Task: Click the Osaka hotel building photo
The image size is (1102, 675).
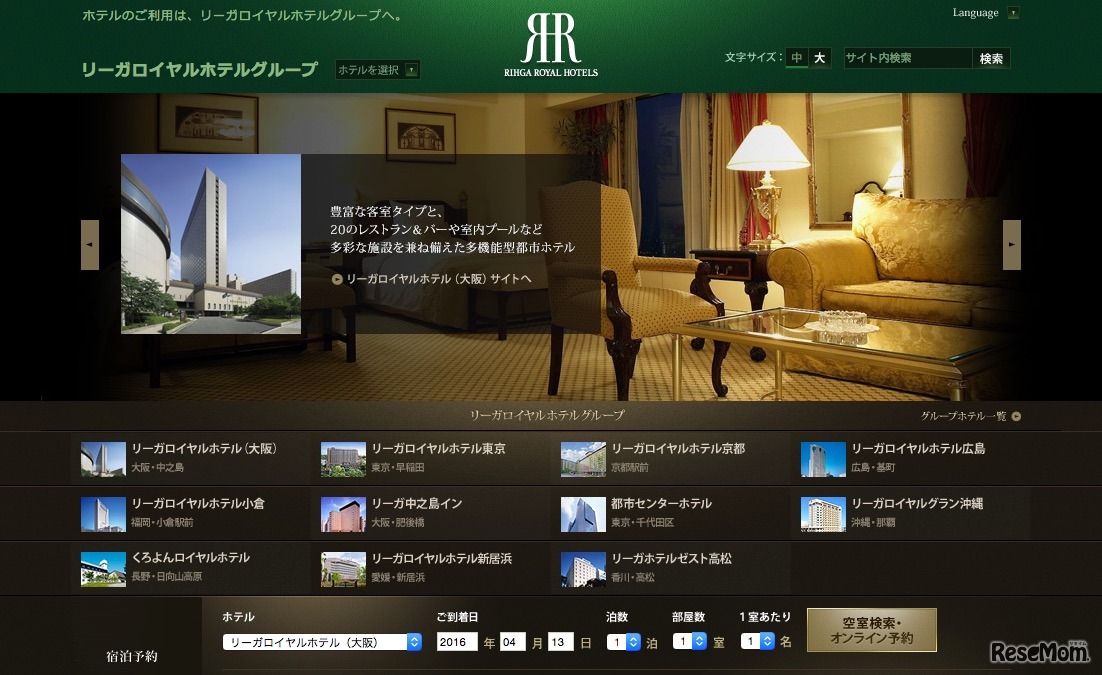Action: [211, 244]
